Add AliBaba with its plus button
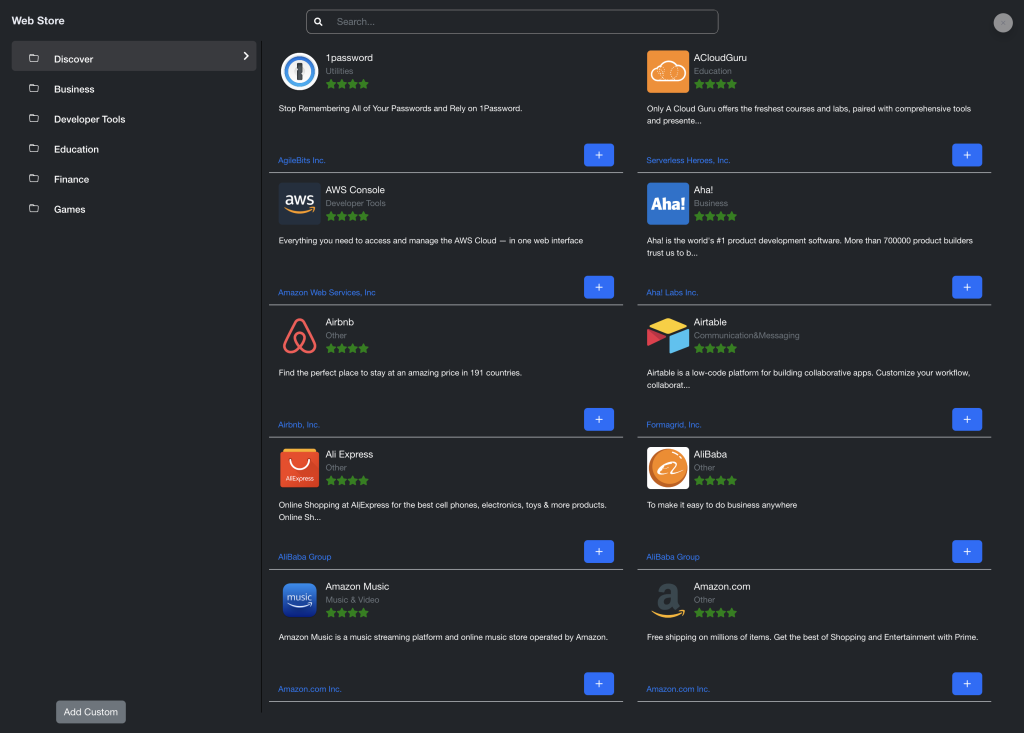The height and width of the screenshot is (733, 1024). point(967,551)
